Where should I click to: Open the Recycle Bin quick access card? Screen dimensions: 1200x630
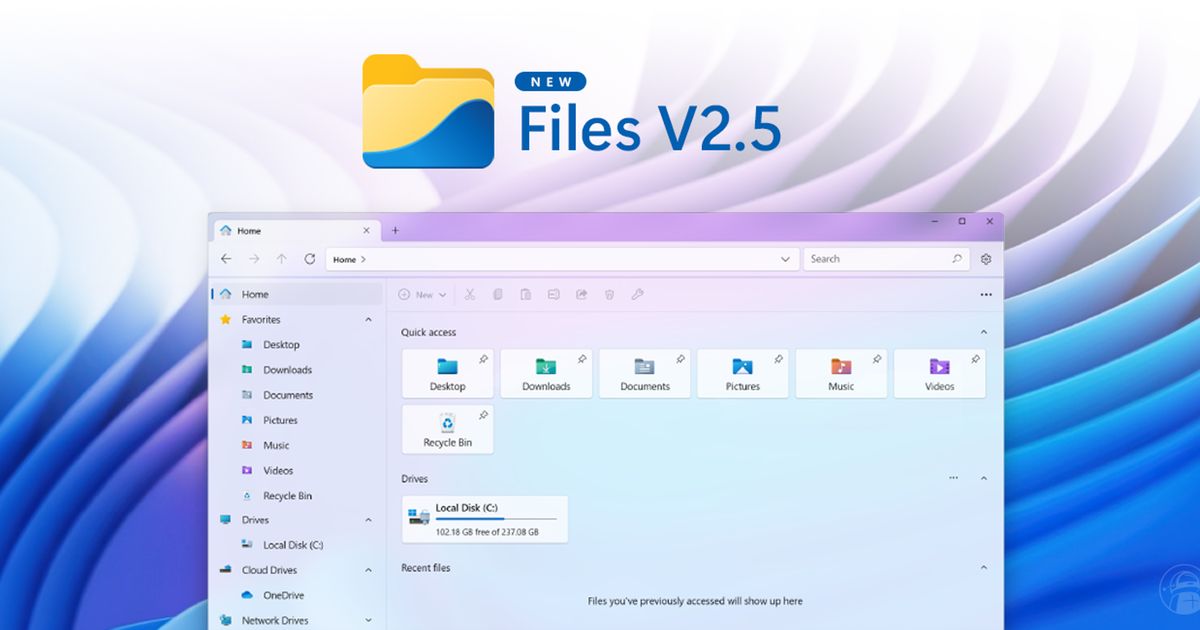point(447,430)
